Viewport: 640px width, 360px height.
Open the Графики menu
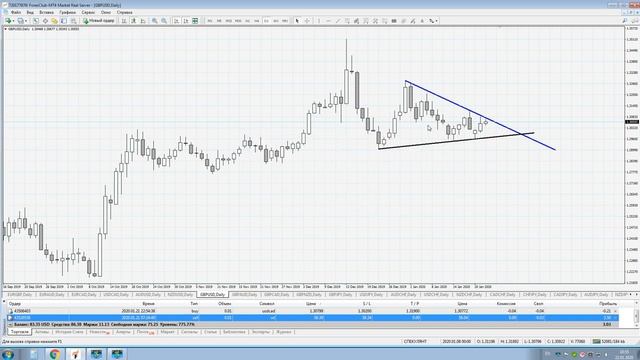pyautogui.click(x=67, y=13)
